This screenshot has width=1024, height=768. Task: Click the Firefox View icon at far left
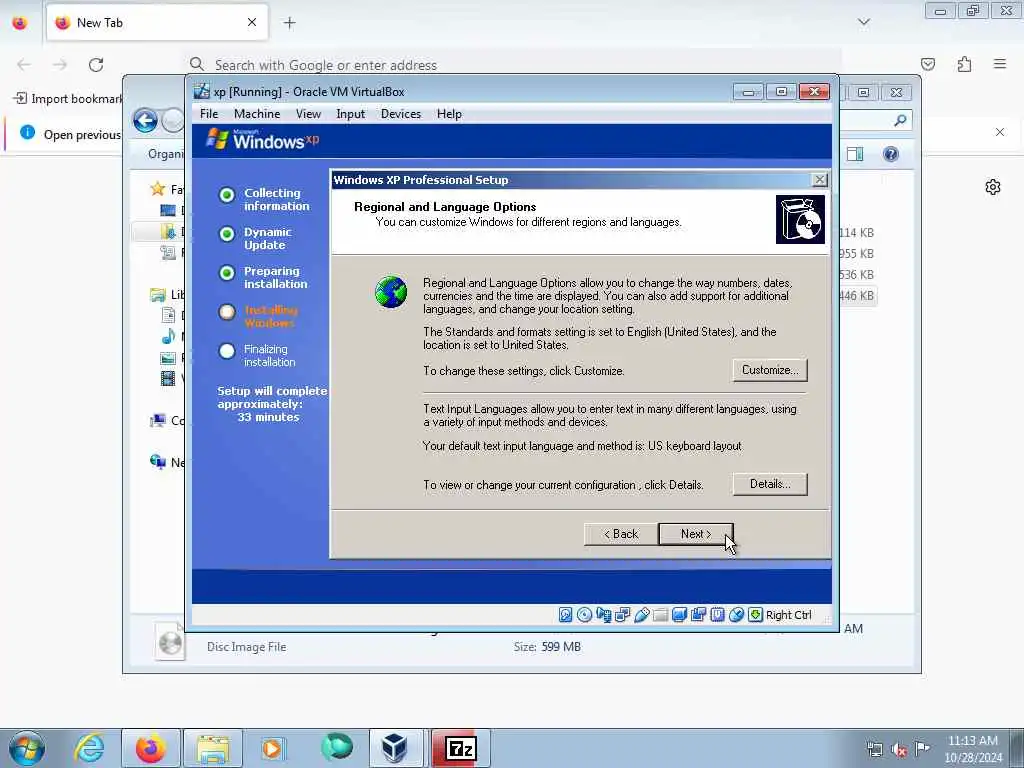pyautogui.click(x=20, y=23)
